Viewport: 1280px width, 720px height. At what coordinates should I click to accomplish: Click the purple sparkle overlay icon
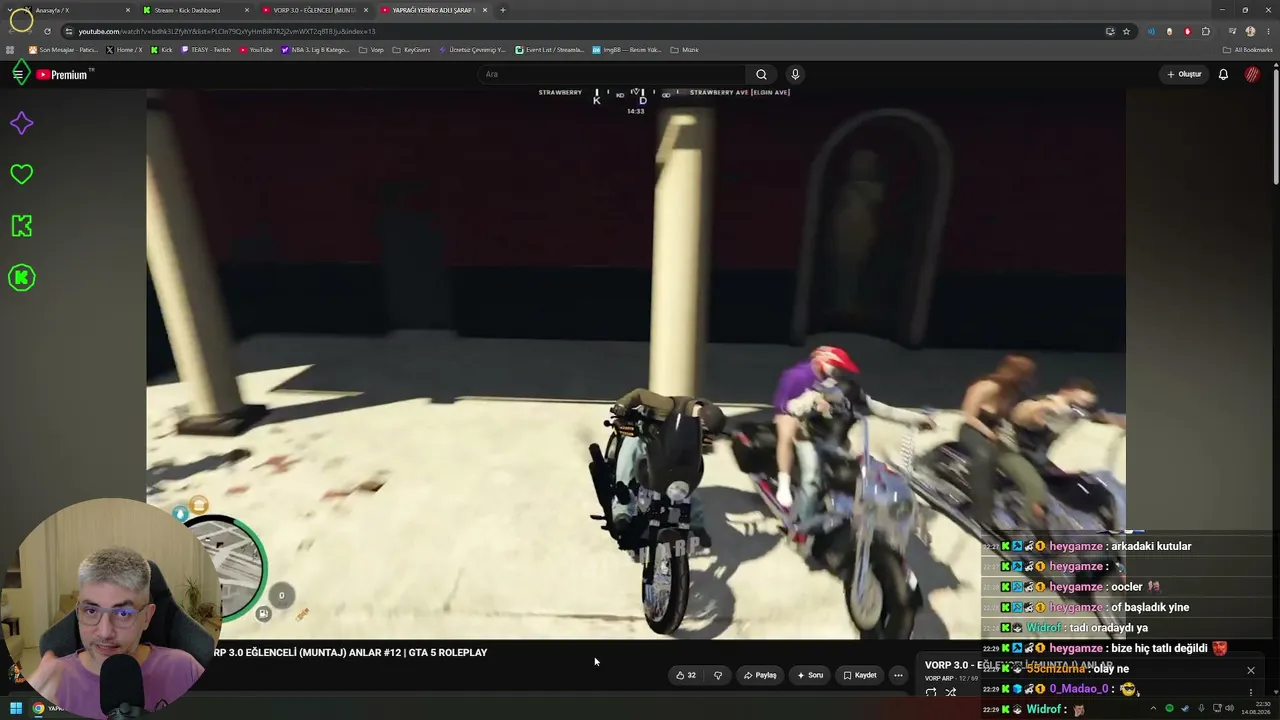pyautogui.click(x=21, y=123)
